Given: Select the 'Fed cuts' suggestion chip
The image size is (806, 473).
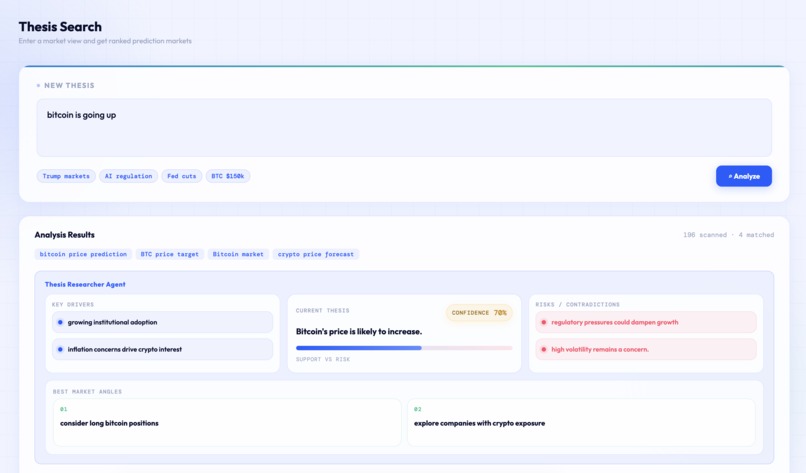Looking at the screenshot, I should tap(181, 176).
